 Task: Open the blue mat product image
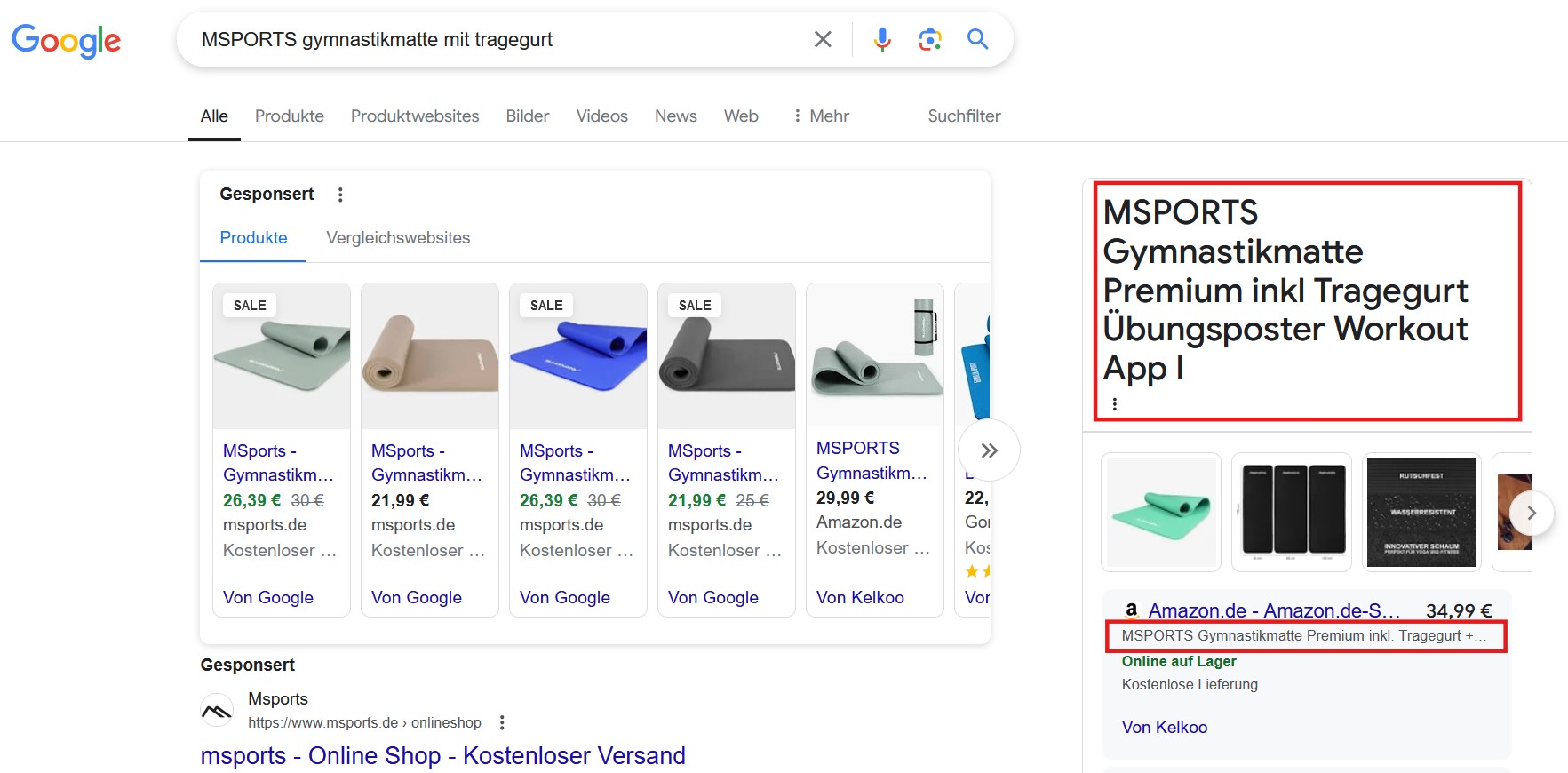[x=578, y=356]
